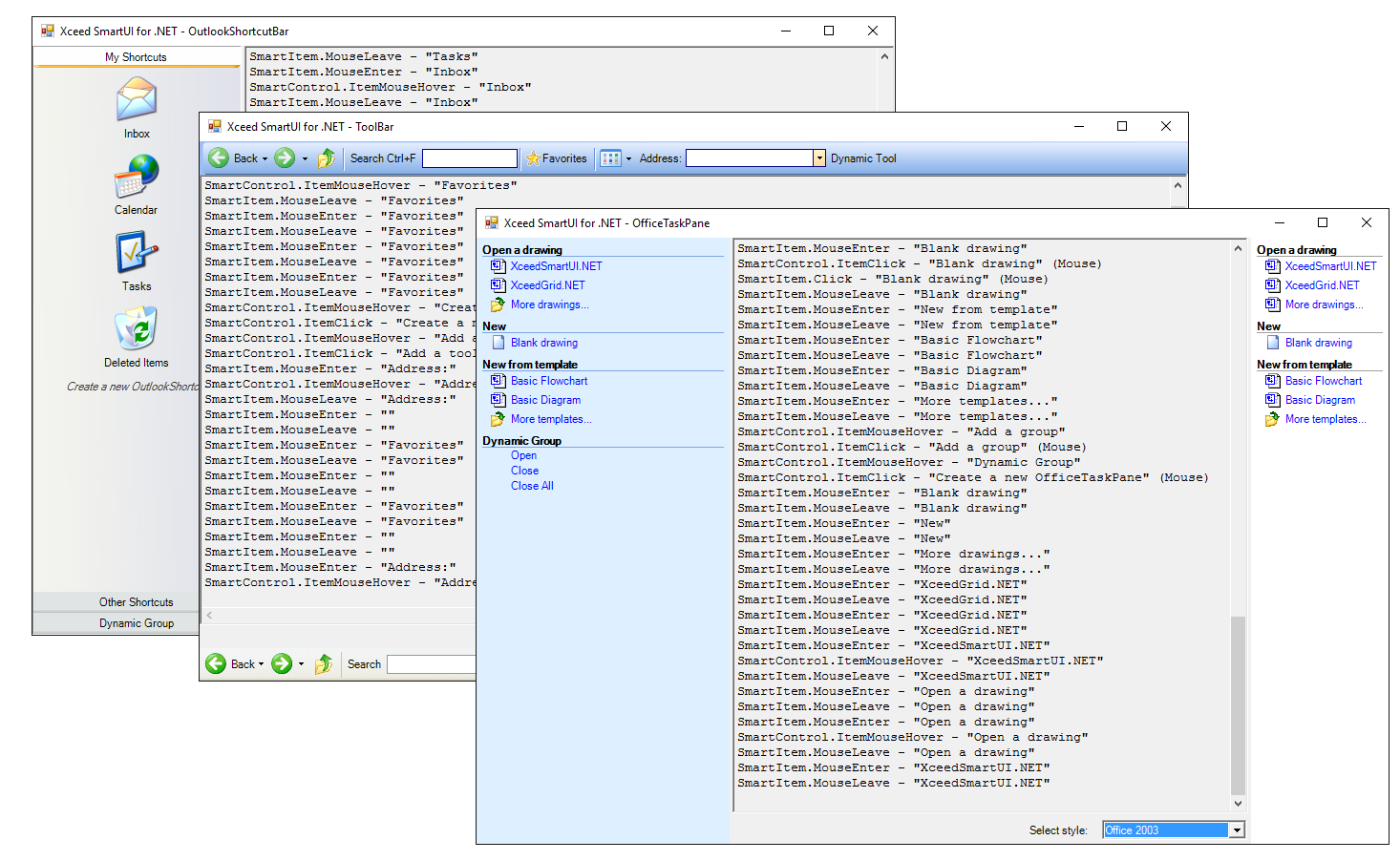Screen dimensions: 1400x861
Task: Open the Inbox shortcut icon
Action: click(x=137, y=100)
